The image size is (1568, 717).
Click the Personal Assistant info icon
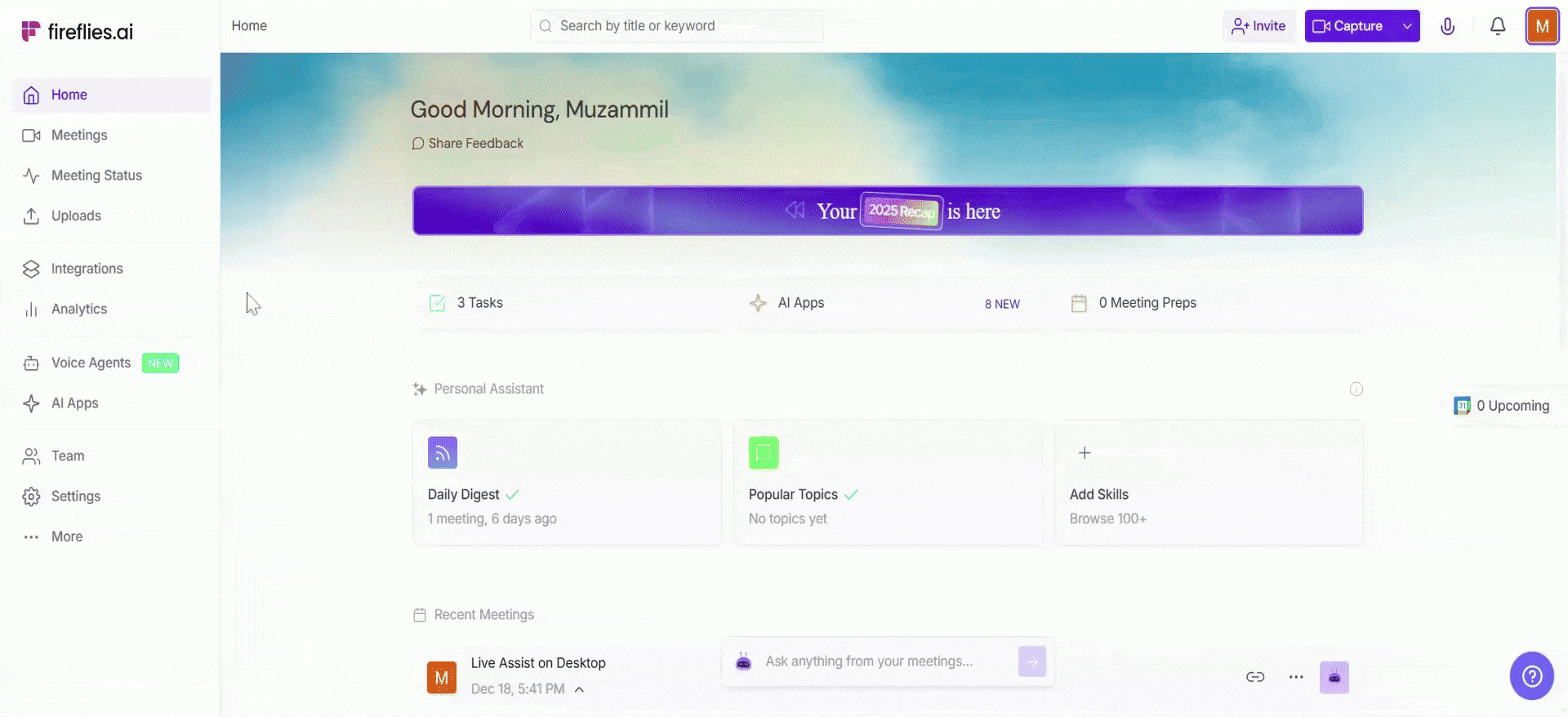[1356, 390]
